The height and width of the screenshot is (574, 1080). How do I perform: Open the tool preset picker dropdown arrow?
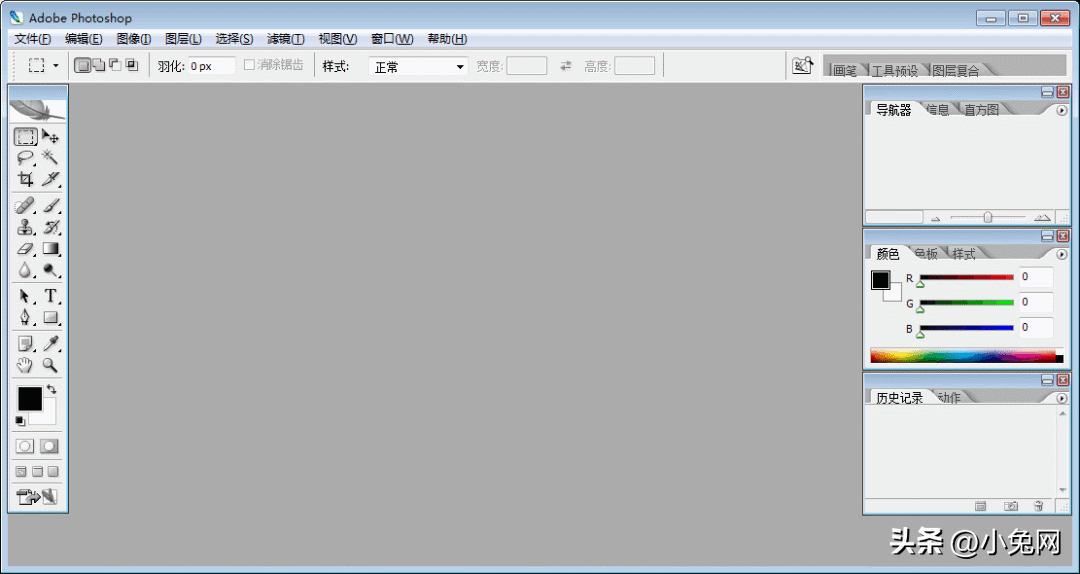coord(56,66)
